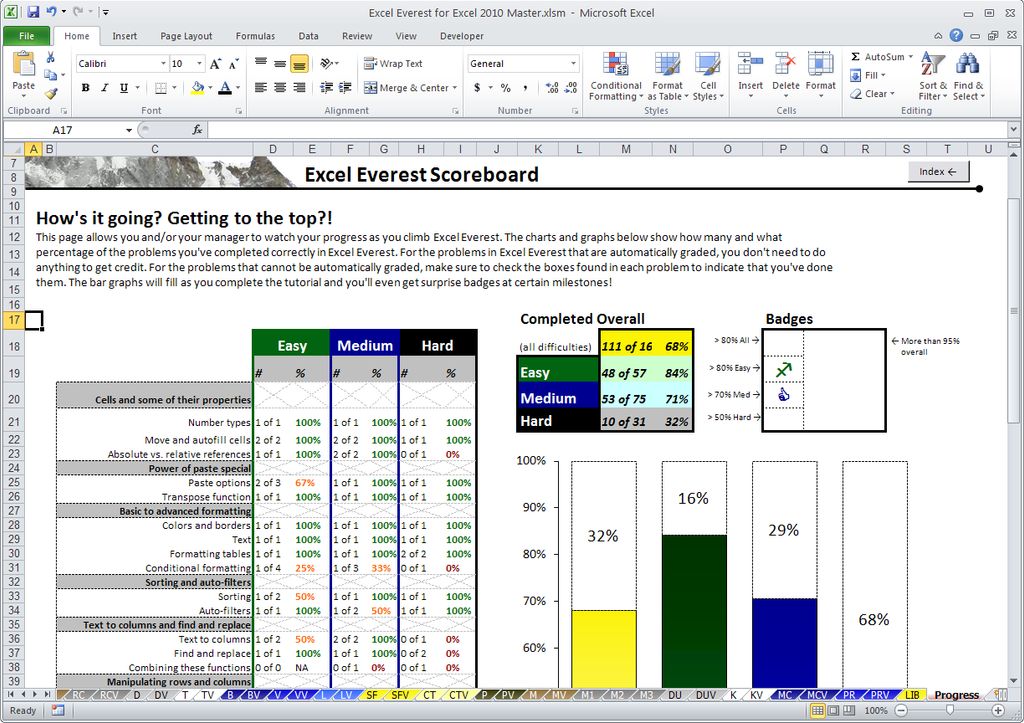
Task: Adjust the zoom slider handle
Action: point(950,711)
